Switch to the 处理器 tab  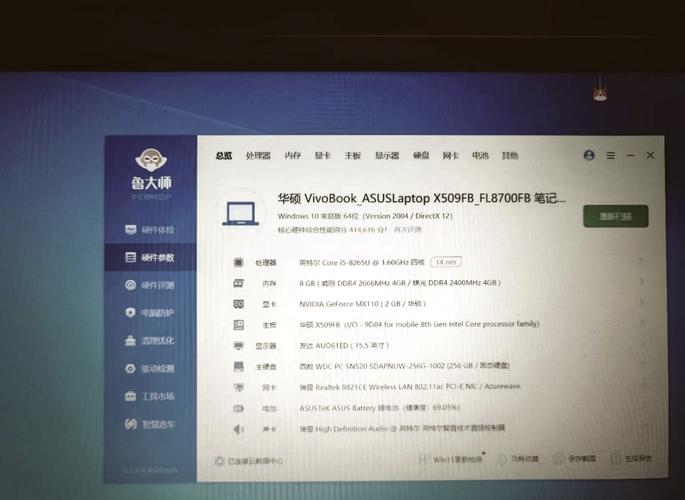(258, 156)
